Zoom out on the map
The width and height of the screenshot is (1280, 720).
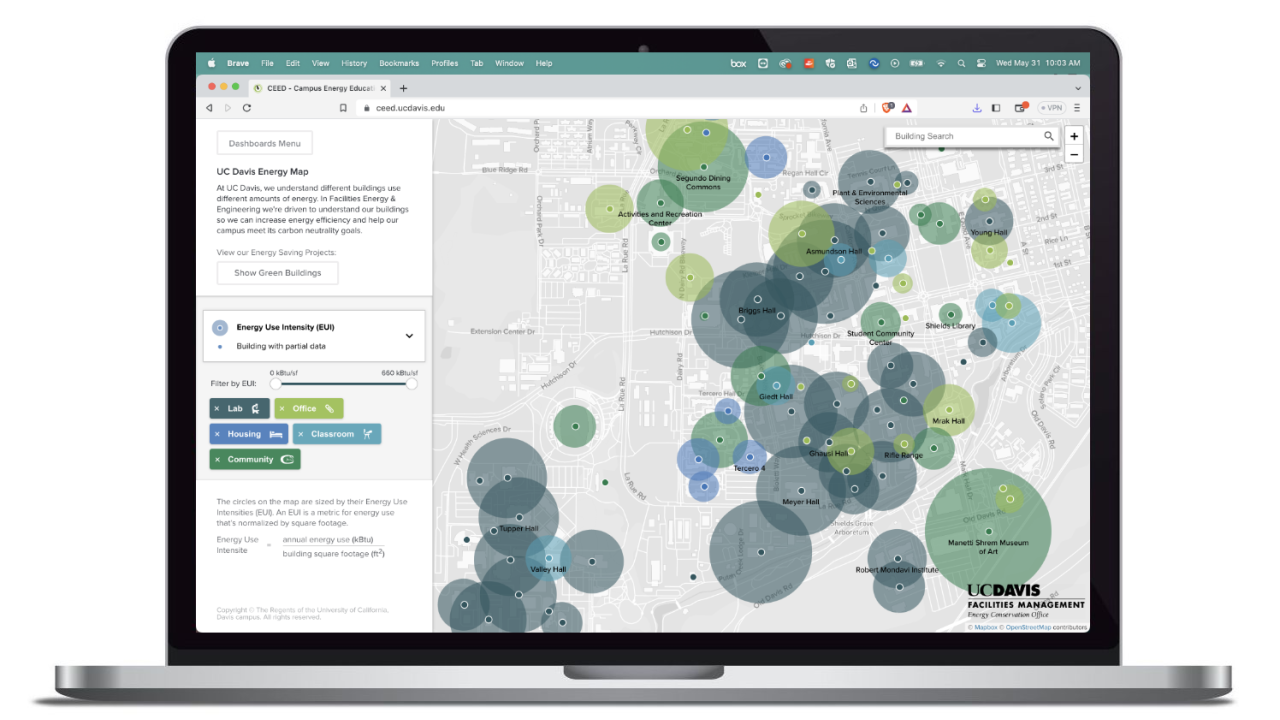pos(1074,154)
